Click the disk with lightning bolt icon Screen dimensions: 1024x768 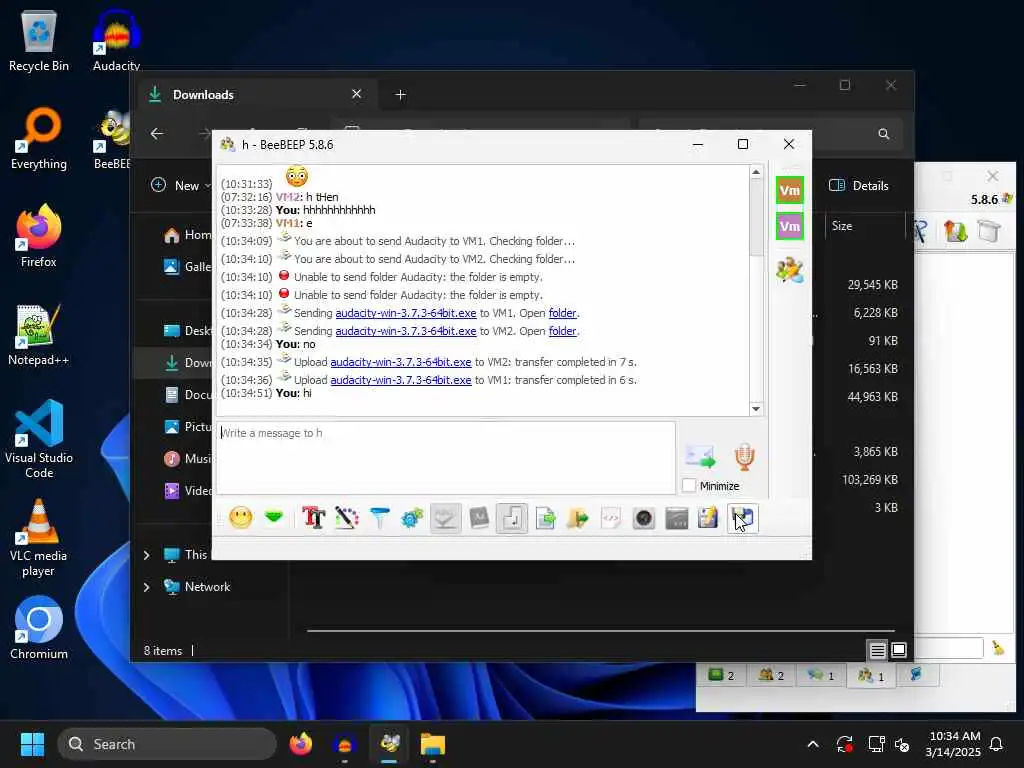point(709,519)
